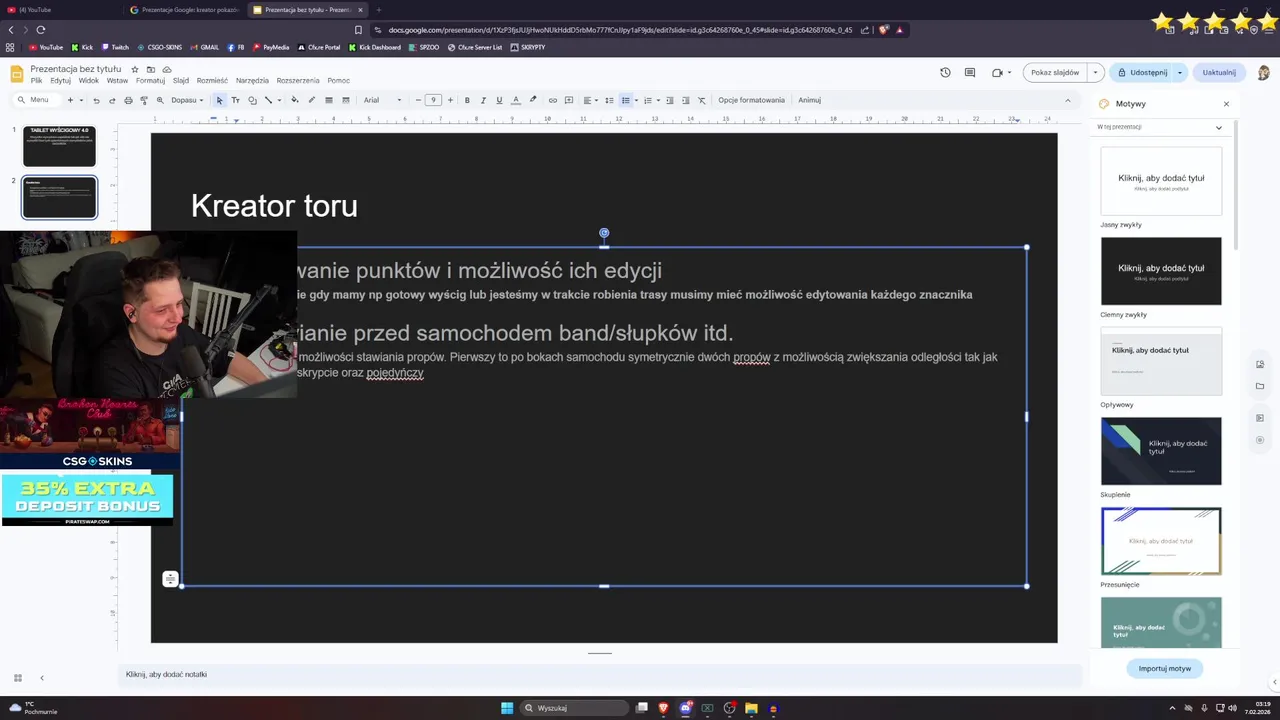
Task: Click the Uaktualnij button
Action: pos(1219,72)
